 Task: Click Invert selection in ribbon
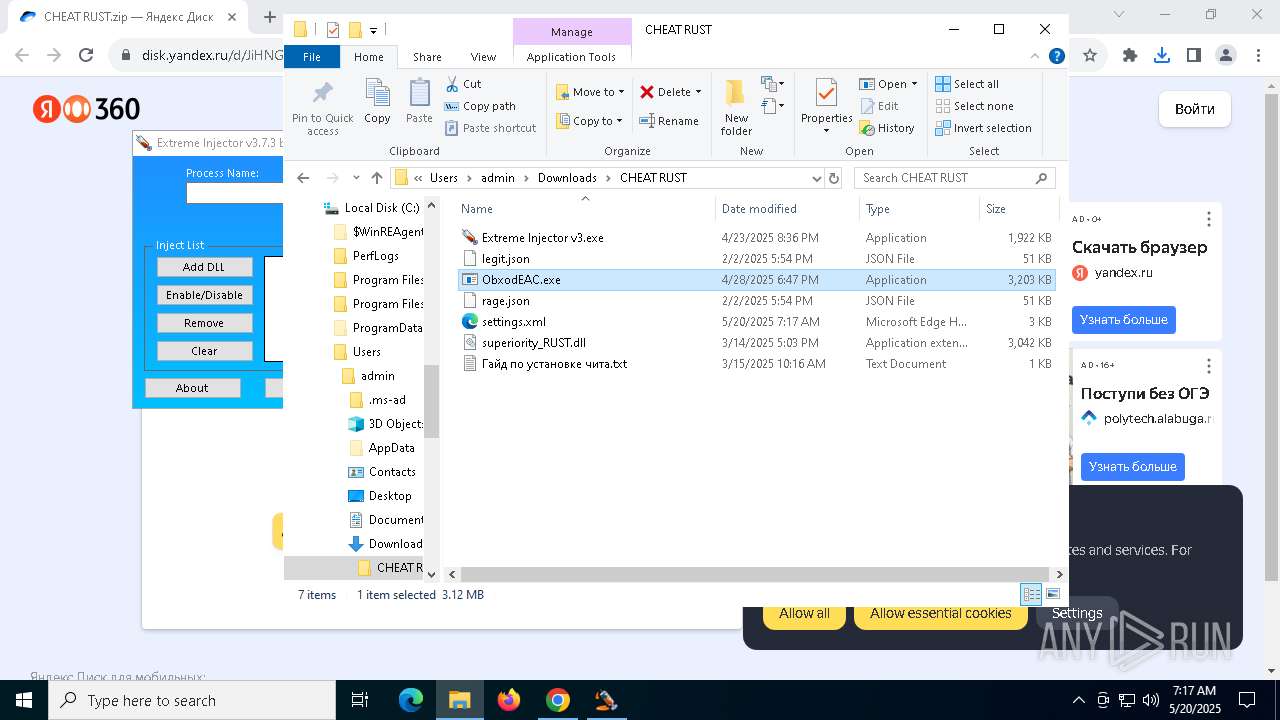(x=983, y=128)
